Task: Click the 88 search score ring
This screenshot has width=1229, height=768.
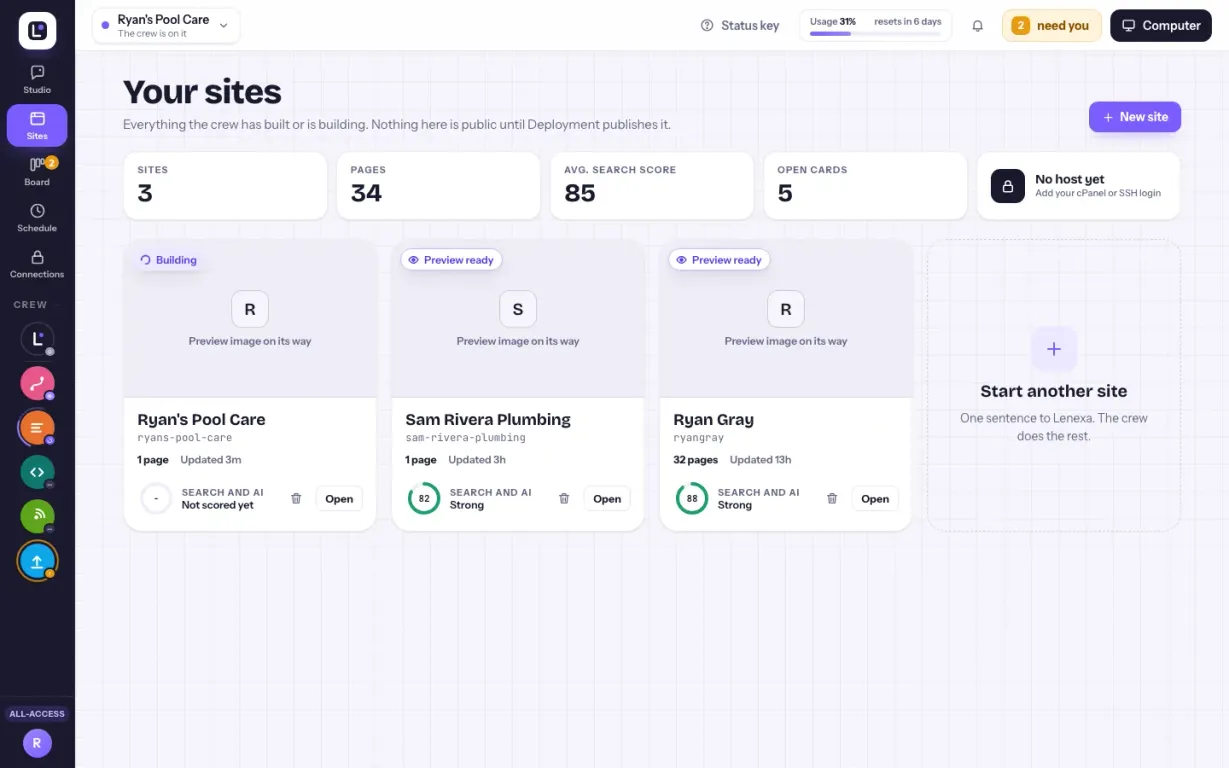Action: pos(692,498)
